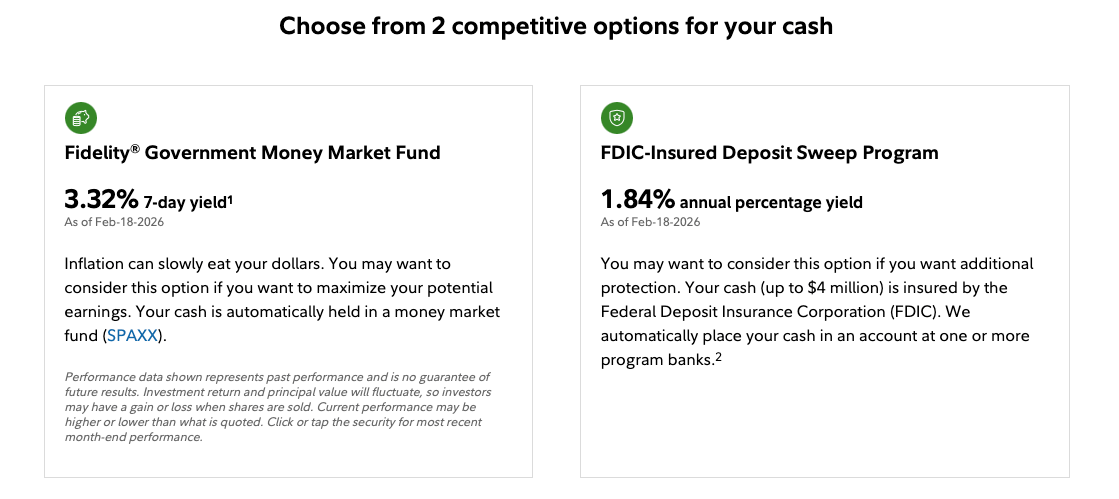The height and width of the screenshot is (499, 1119).
Task: Click empty space at the bottom of the money market card
Action: (x=288, y=460)
